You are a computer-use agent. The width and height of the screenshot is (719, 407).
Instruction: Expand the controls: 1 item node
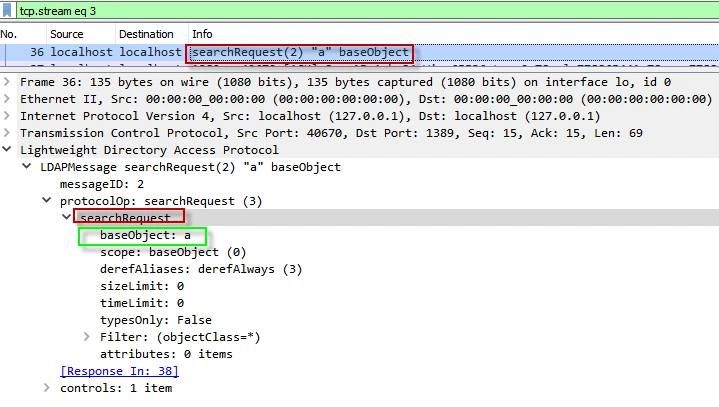pyautogui.click(x=47, y=388)
